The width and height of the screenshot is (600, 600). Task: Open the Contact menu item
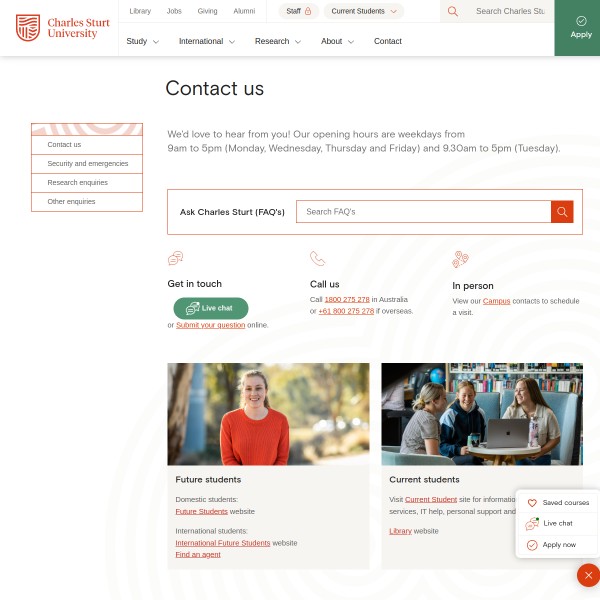click(x=388, y=41)
